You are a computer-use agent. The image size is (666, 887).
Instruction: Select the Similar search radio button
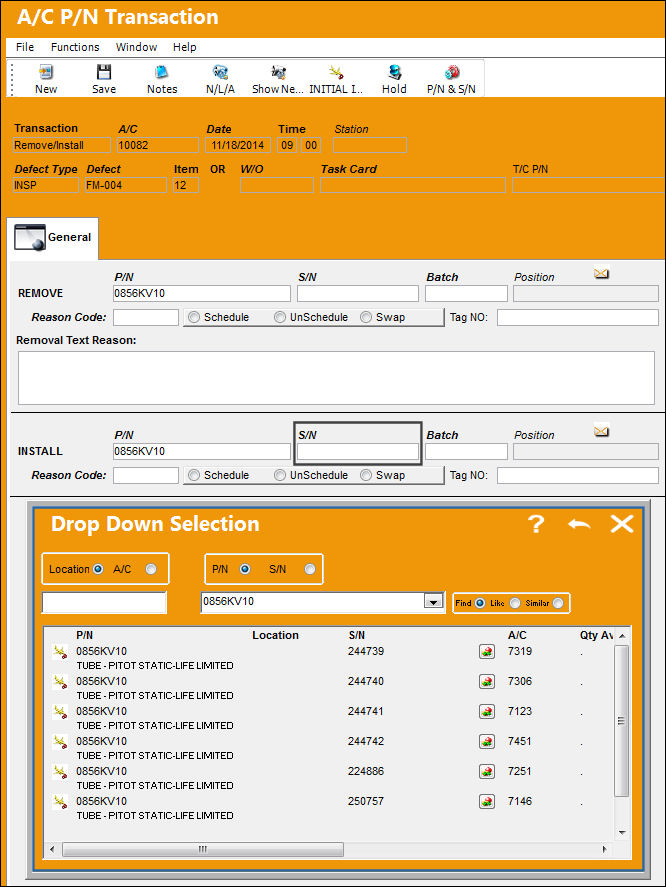pos(558,603)
